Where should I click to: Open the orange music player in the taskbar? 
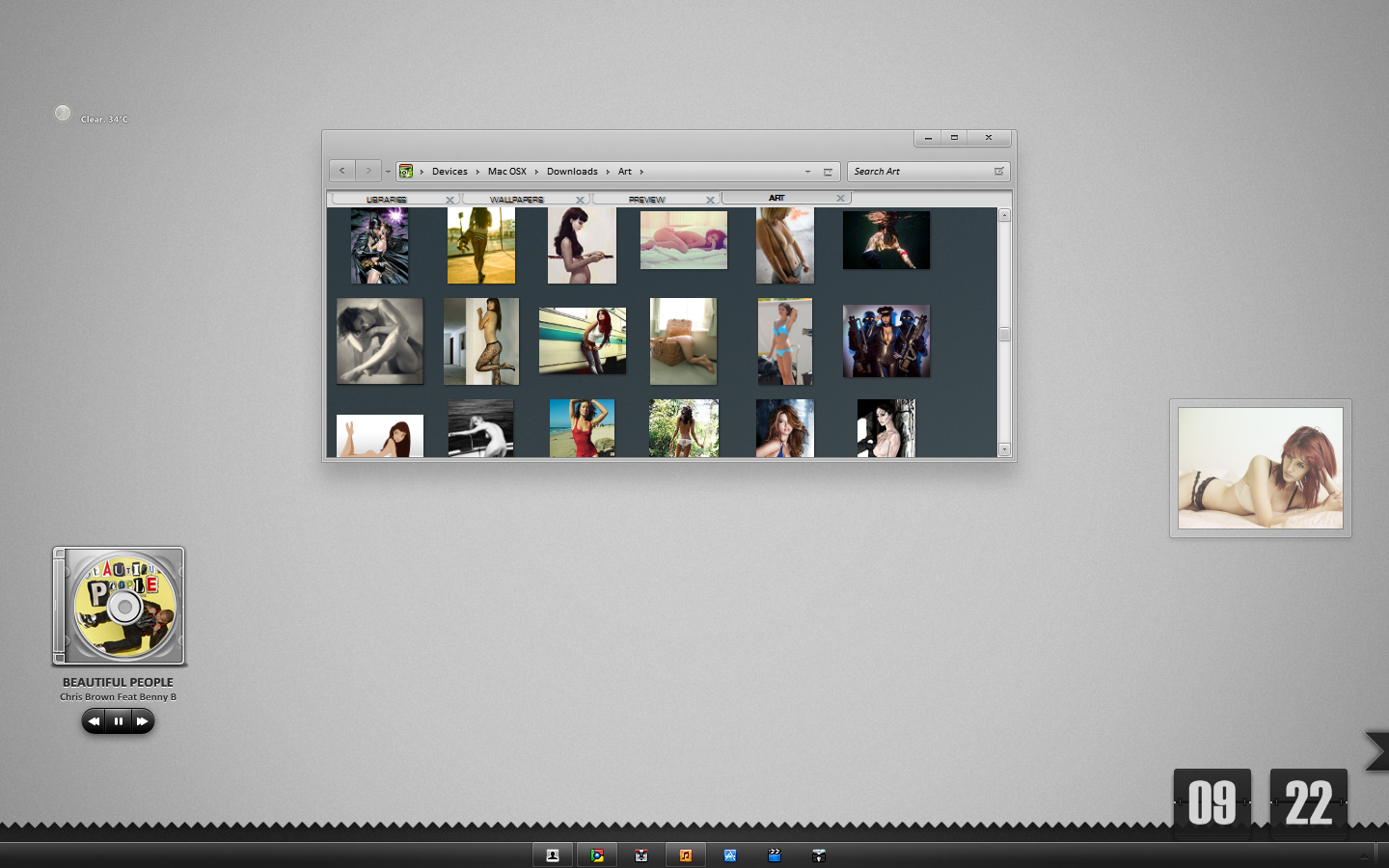point(686,855)
